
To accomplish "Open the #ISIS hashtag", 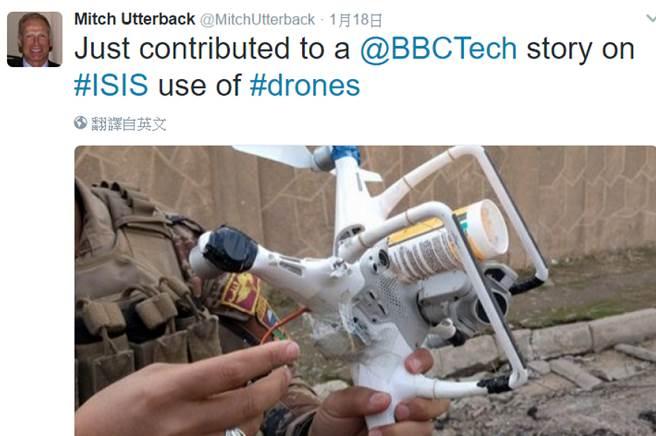I will coord(111,85).
